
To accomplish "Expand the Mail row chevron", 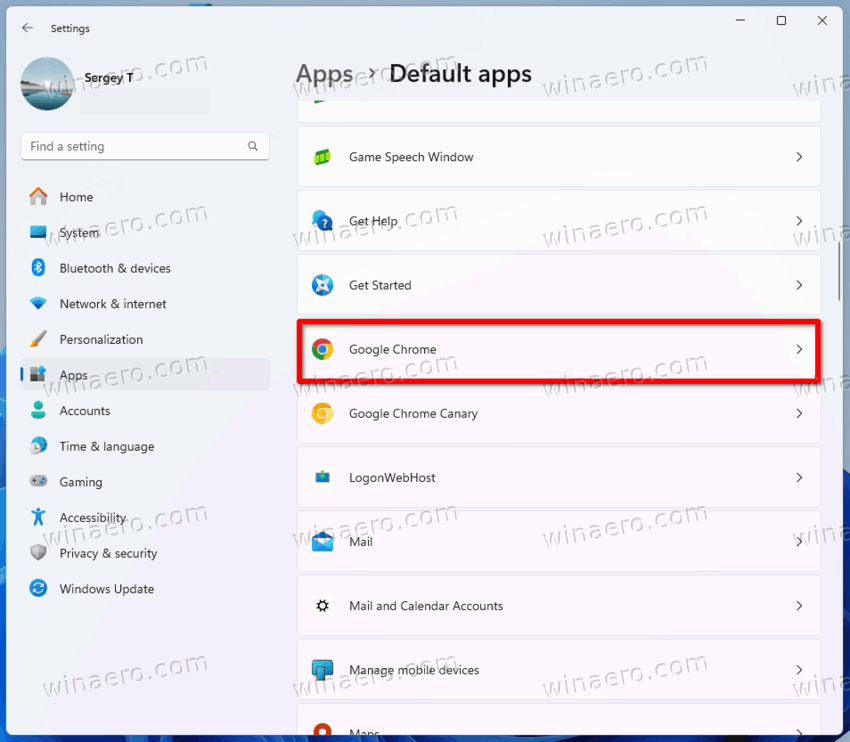I will click(x=799, y=541).
